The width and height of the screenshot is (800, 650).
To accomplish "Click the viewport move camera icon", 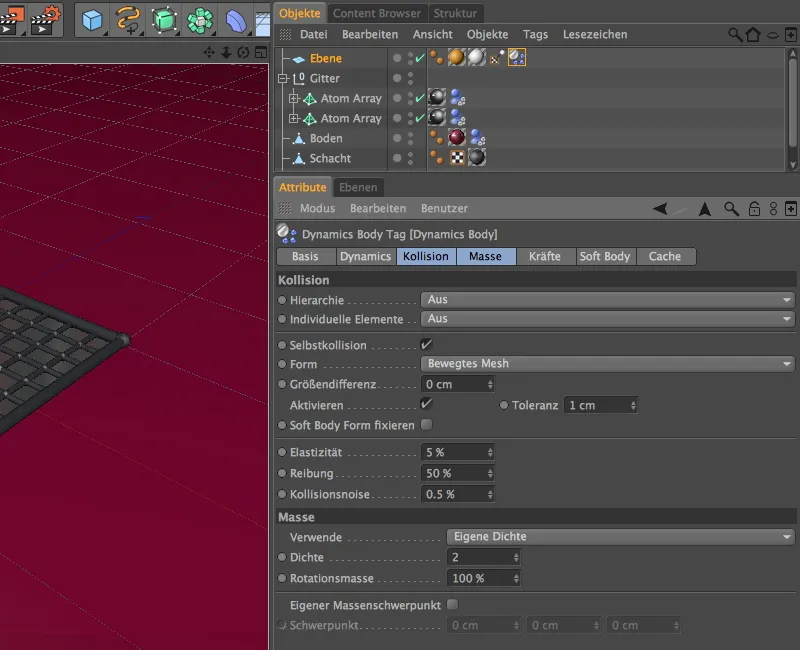I will pyautogui.click(x=209, y=52).
